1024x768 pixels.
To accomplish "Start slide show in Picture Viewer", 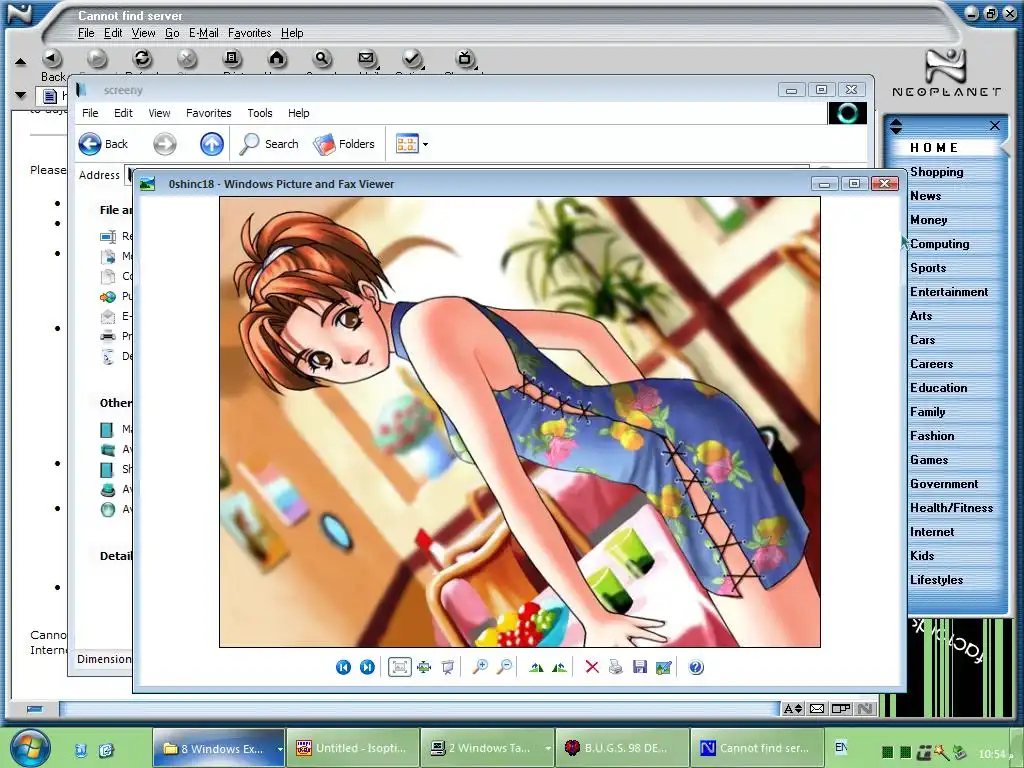I will [x=447, y=667].
